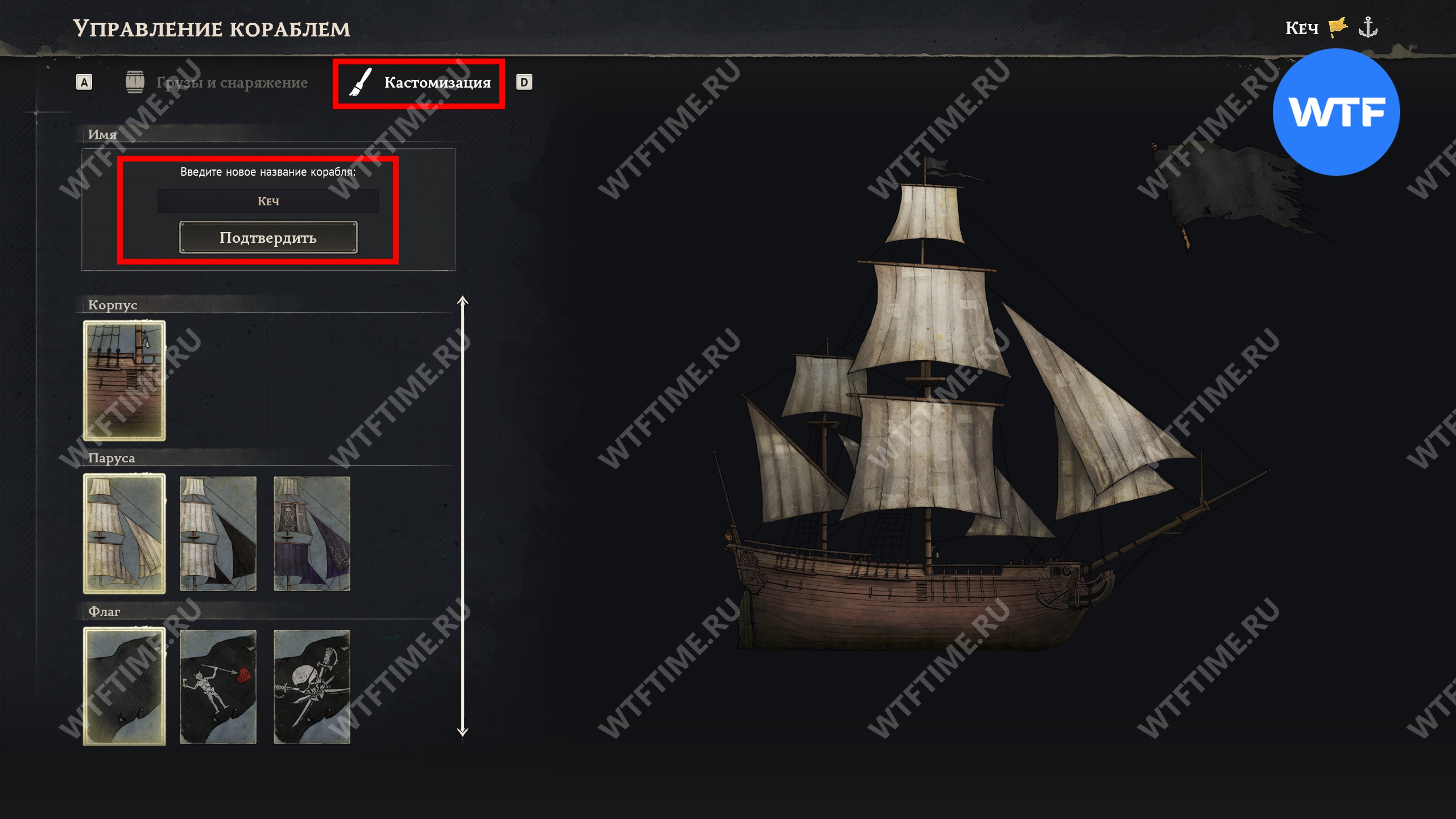Select the plain white sails option
The image size is (1456, 819).
[125, 533]
